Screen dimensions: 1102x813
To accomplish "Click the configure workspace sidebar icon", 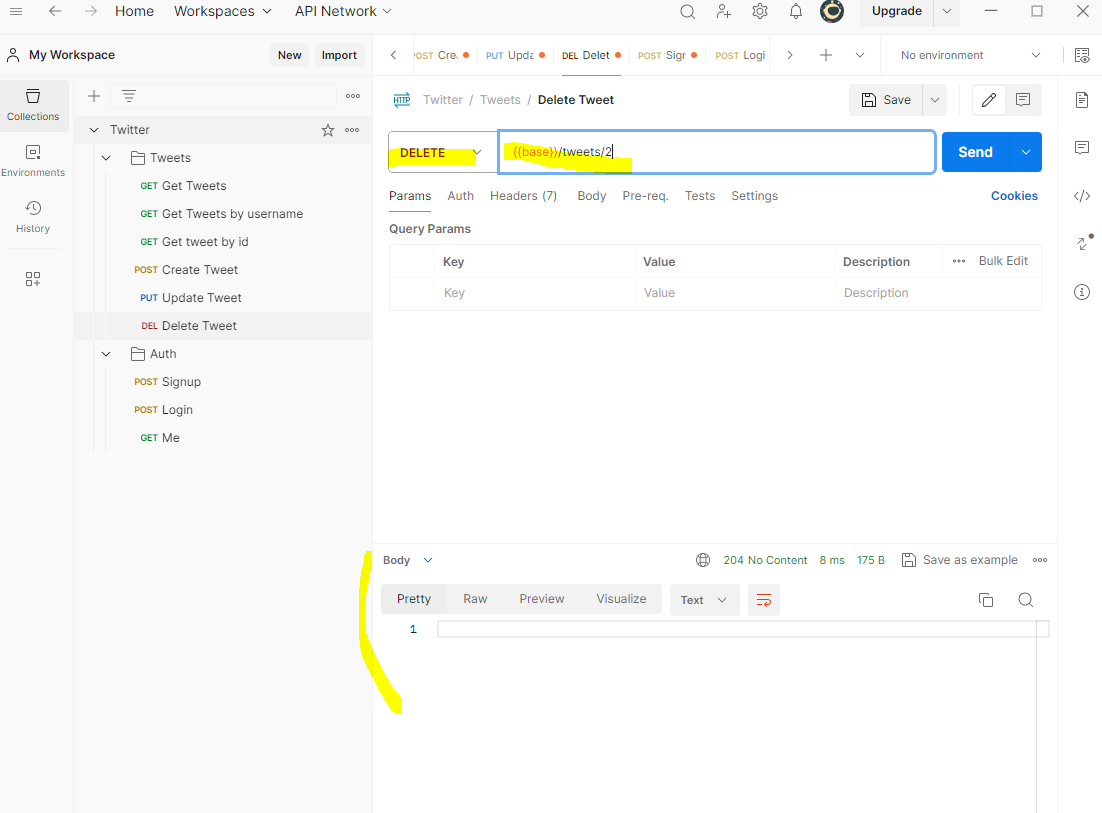I will click(33, 279).
